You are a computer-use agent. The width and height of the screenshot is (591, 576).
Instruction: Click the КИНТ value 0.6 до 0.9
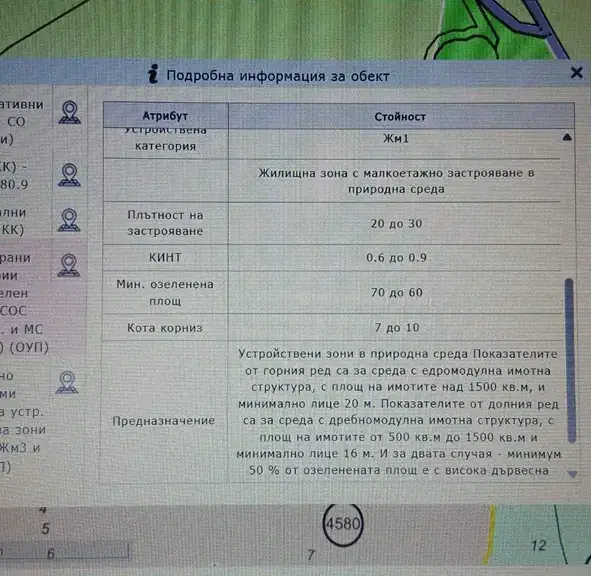(396, 258)
